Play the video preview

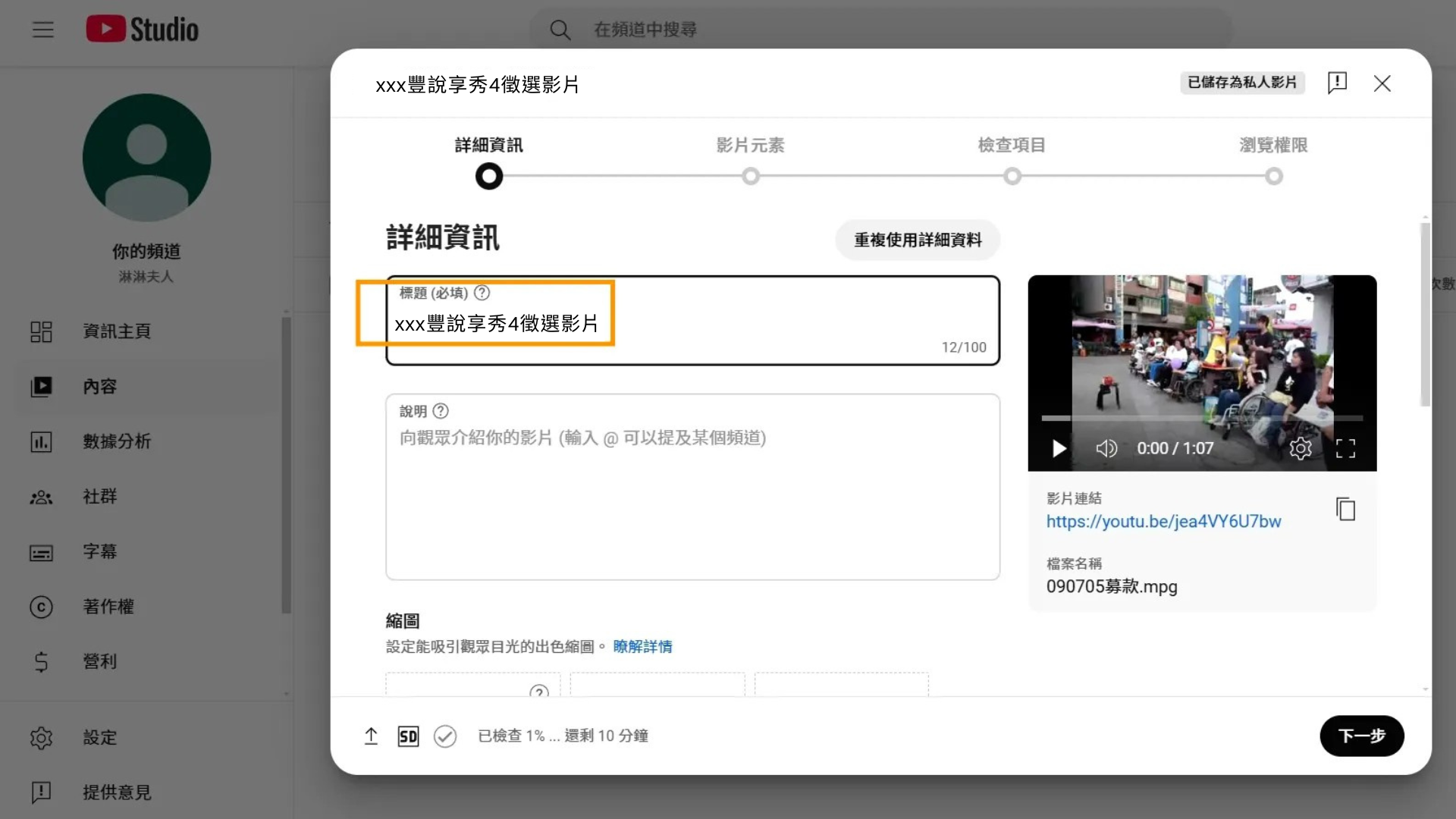1059,448
